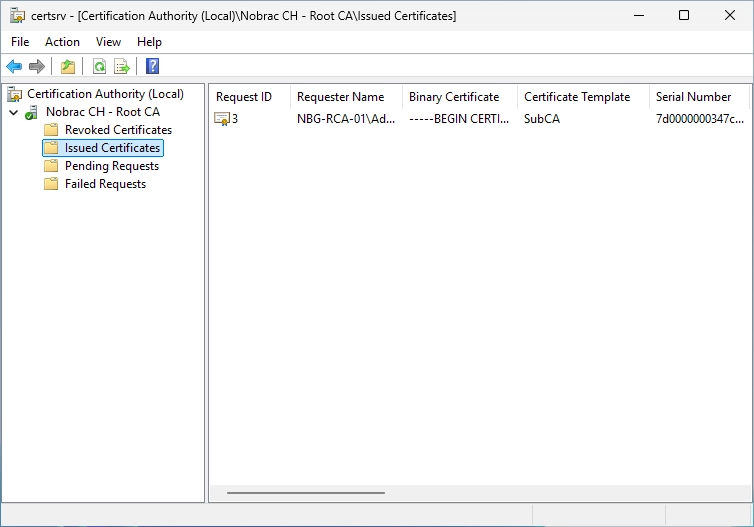Click the certificate icon for Request ID 3
The height and width of the screenshot is (527, 754).
click(x=222, y=119)
